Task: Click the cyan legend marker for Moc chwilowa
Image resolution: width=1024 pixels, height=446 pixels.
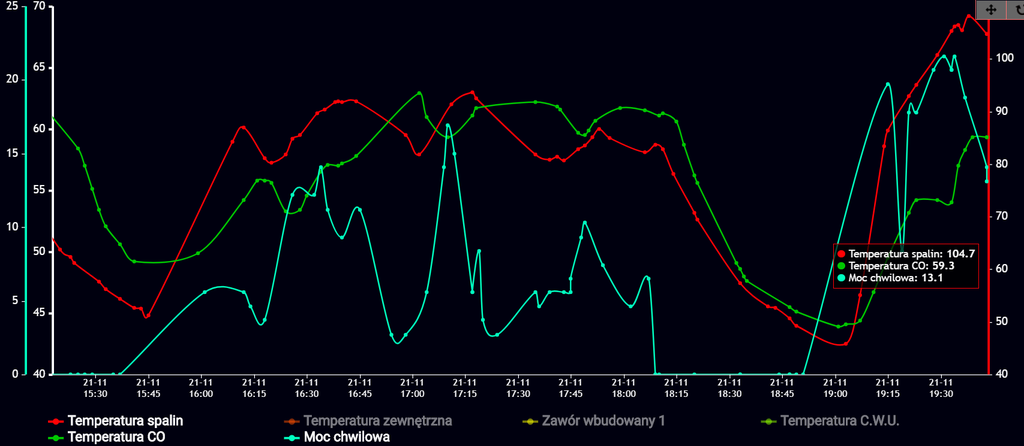Action: (292, 437)
